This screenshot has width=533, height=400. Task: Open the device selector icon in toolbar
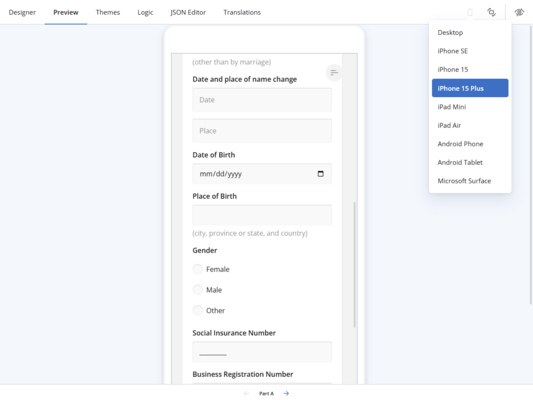[x=470, y=12]
